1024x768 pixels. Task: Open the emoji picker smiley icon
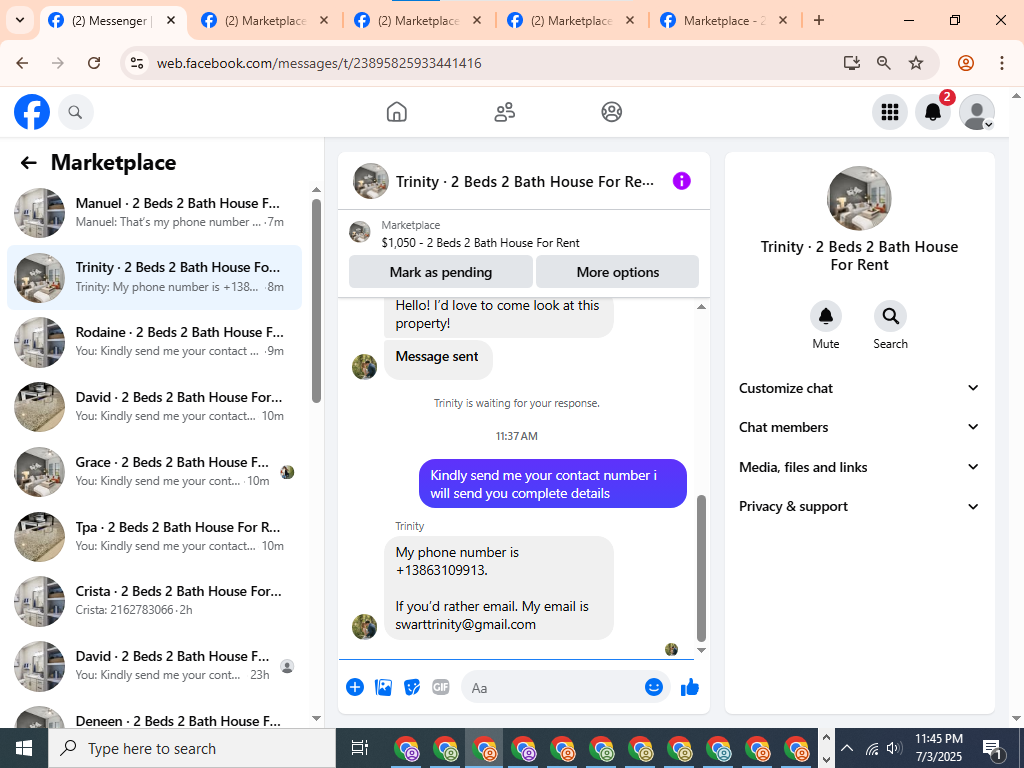654,687
